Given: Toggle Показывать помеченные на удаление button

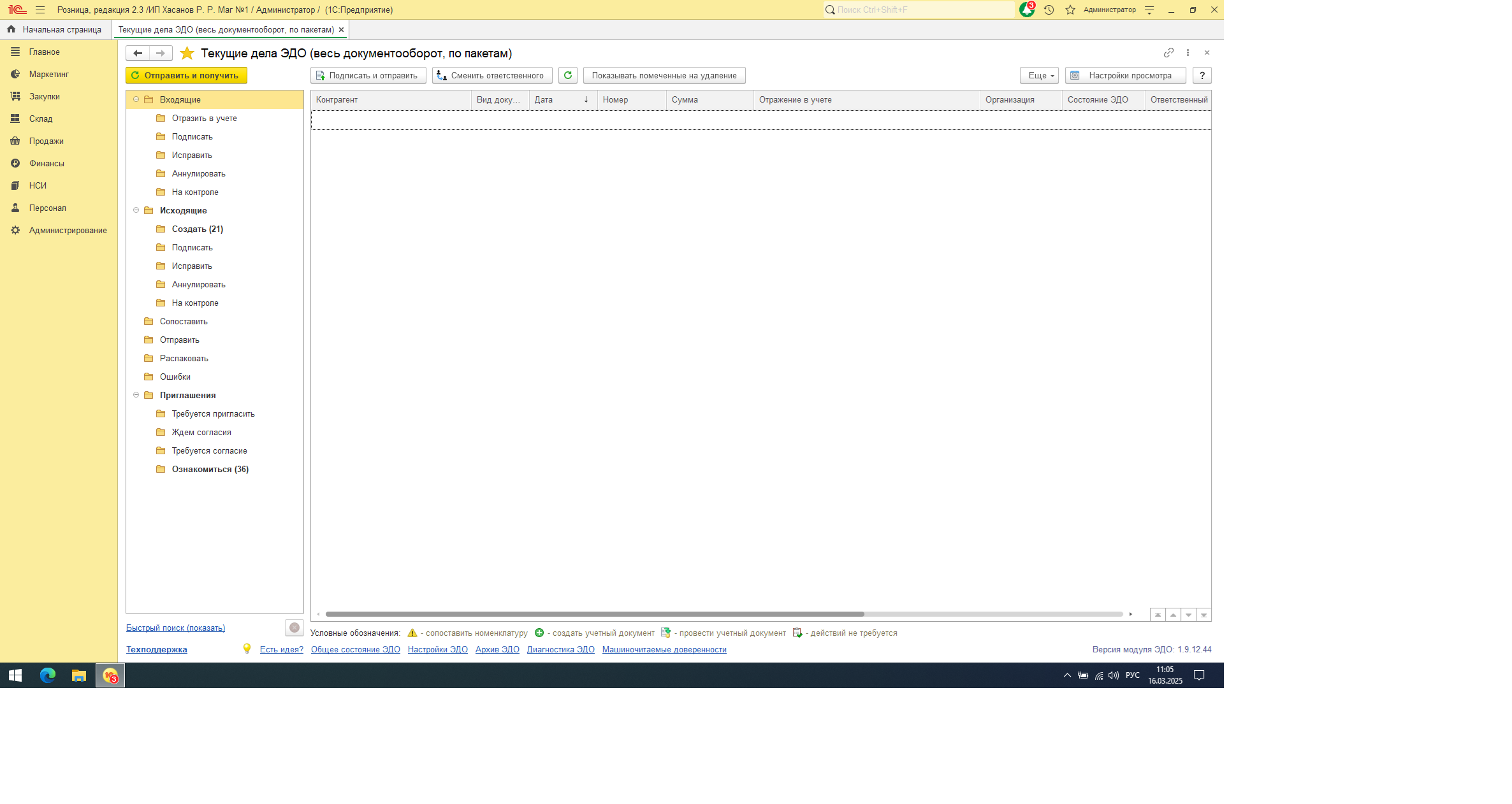Looking at the screenshot, I should point(664,75).
